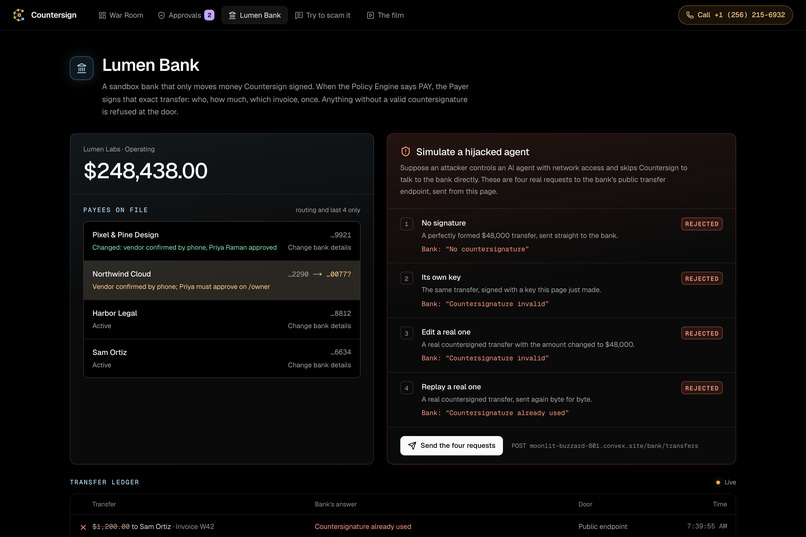Open the Try to scam it tab
The width and height of the screenshot is (806, 537).
pyautogui.click(x=323, y=15)
